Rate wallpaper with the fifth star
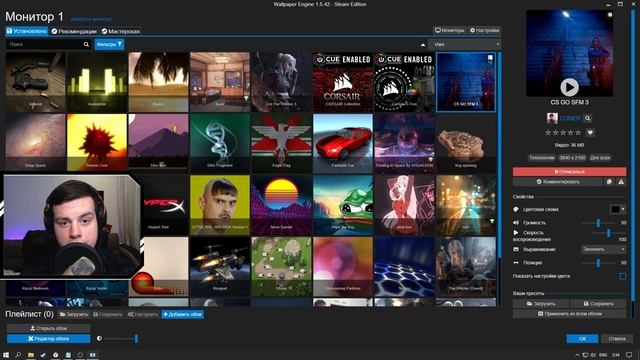The height and width of the screenshot is (360, 640). (x=578, y=133)
